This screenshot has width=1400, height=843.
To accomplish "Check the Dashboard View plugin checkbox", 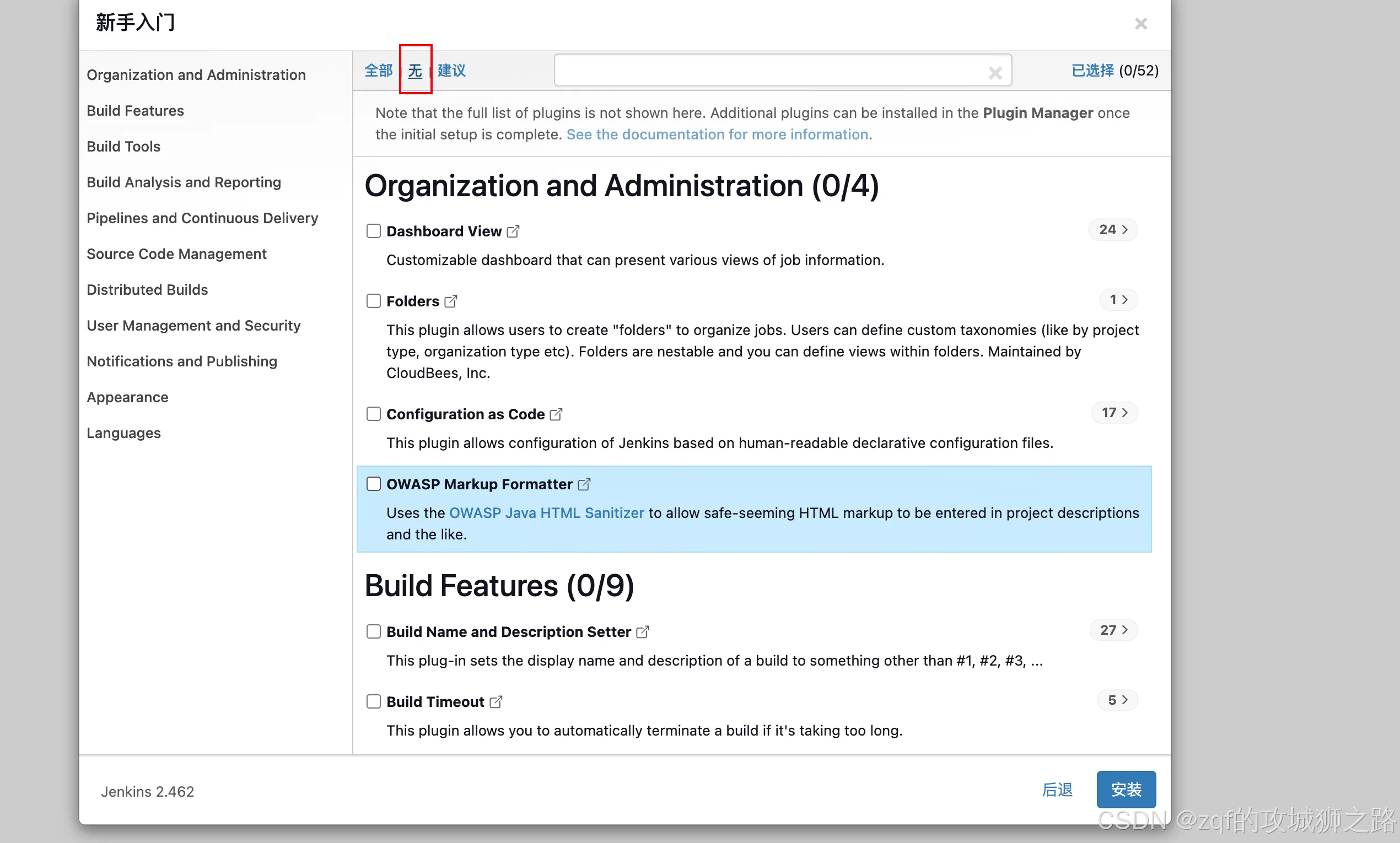I will 373,231.
